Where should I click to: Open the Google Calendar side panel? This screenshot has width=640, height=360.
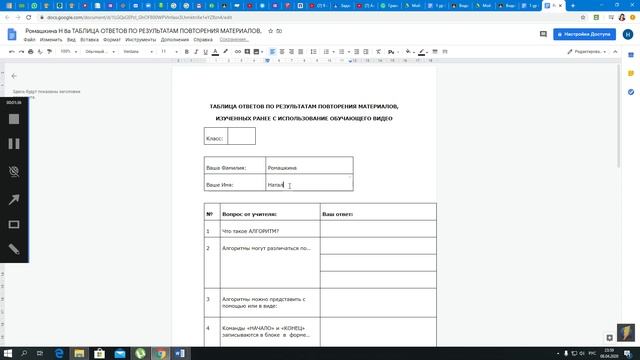point(631,55)
